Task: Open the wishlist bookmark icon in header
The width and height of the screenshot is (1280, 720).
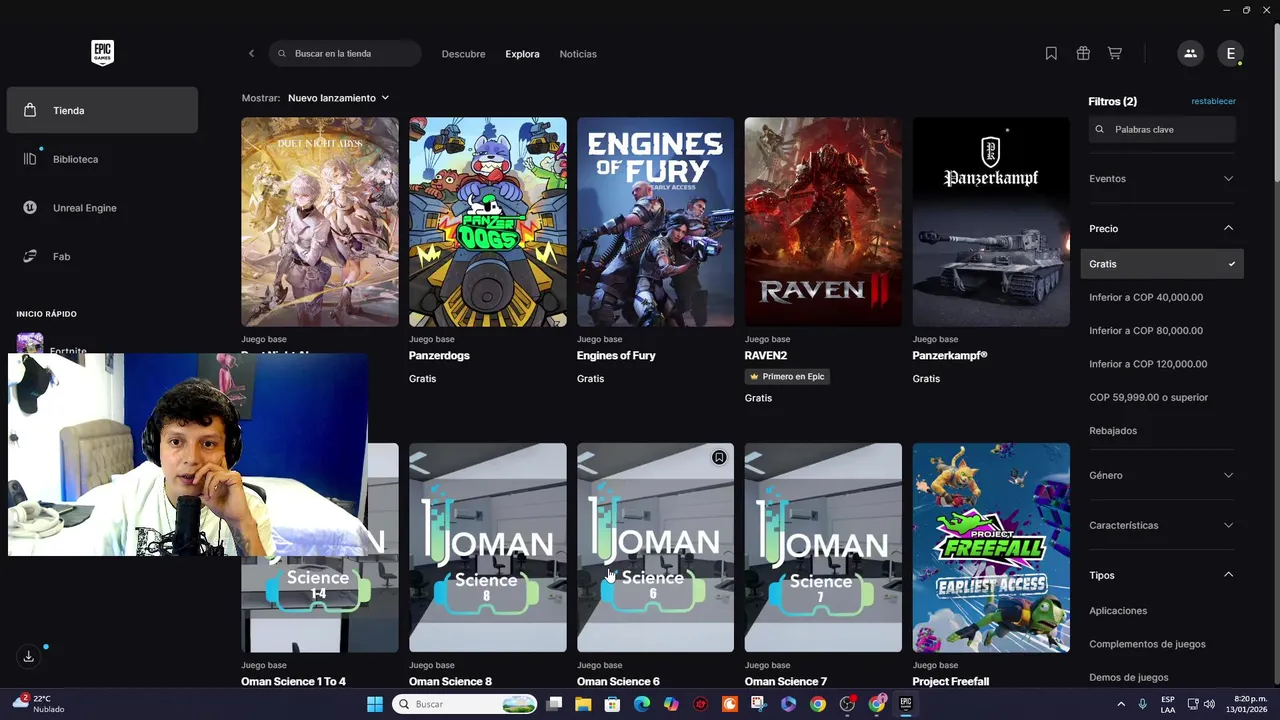Action: tap(1051, 53)
